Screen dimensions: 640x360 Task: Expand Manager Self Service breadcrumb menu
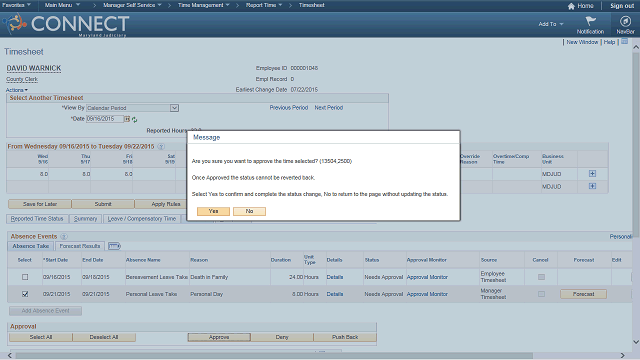pyautogui.click(x=132, y=5)
